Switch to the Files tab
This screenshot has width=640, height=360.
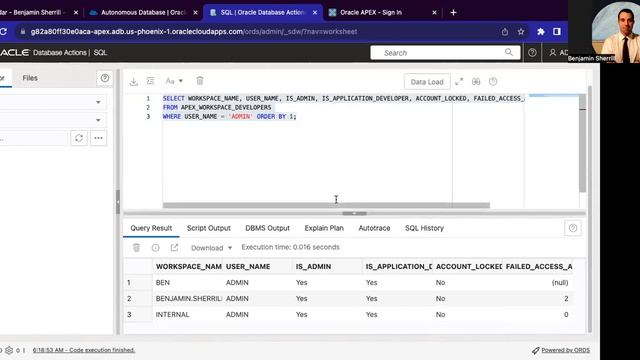click(30, 78)
